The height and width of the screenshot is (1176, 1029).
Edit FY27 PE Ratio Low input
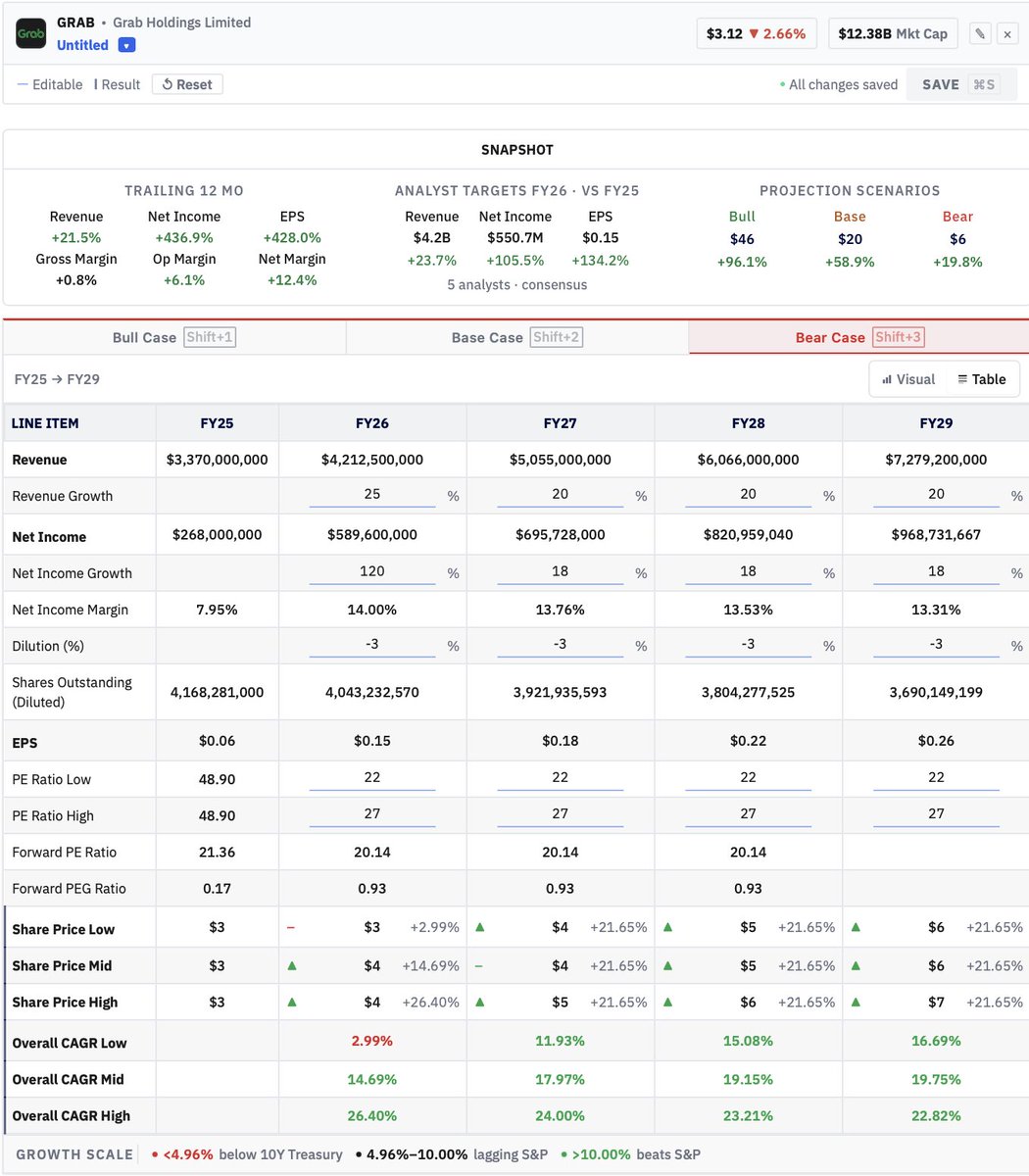point(561,777)
